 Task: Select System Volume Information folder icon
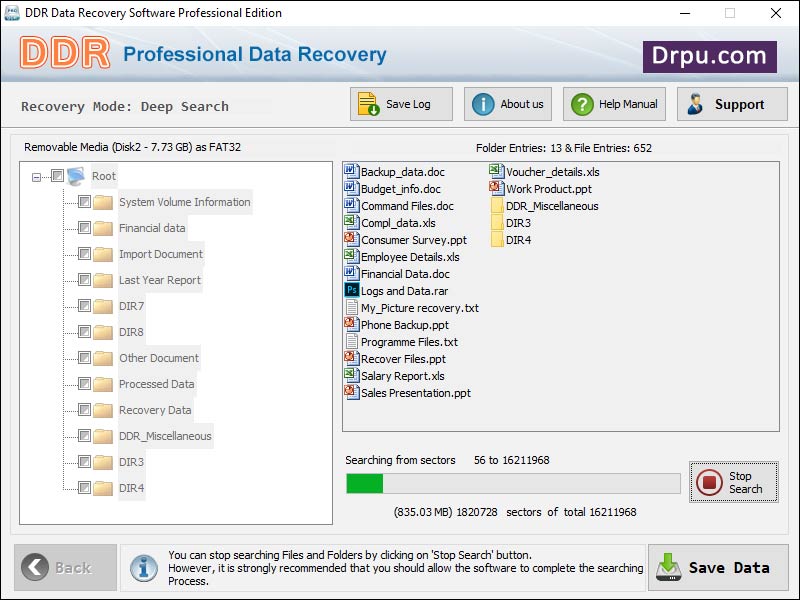coord(103,202)
